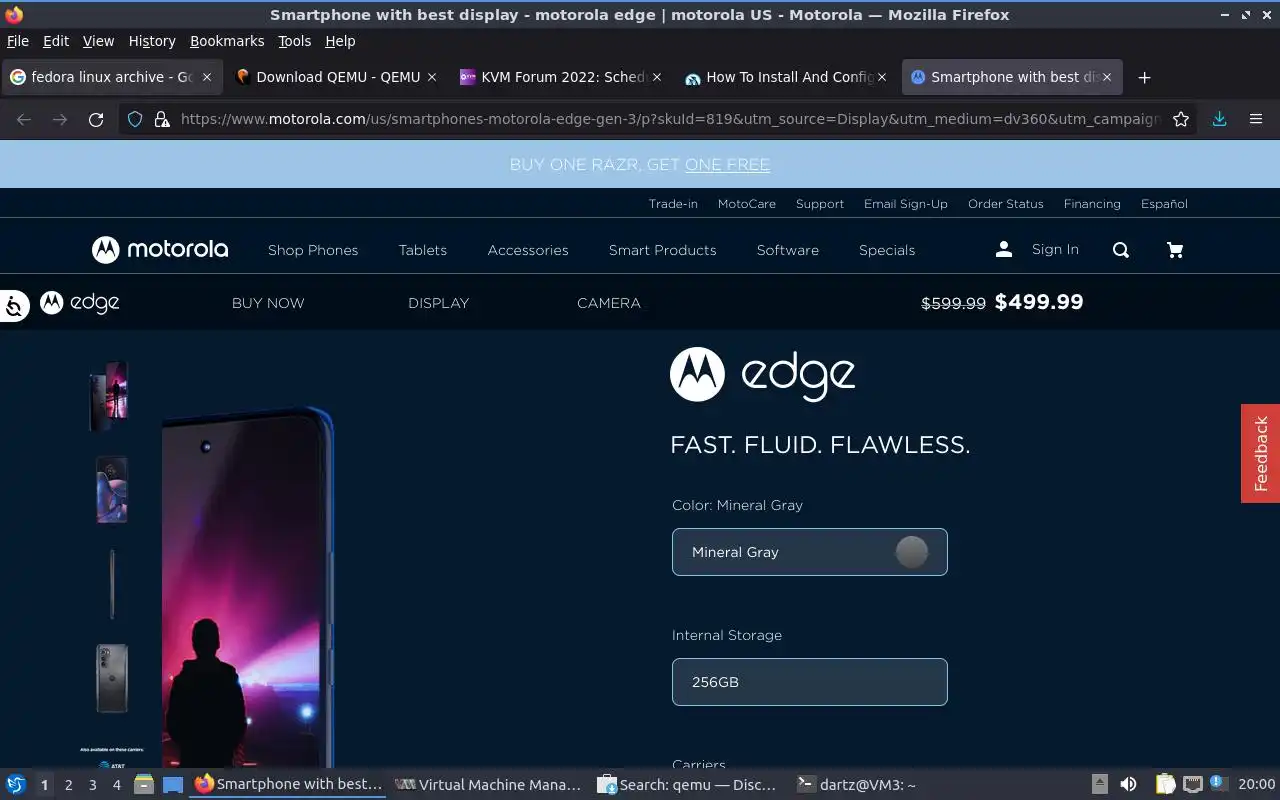Switch to How To Install And Config tab

tap(785, 77)
